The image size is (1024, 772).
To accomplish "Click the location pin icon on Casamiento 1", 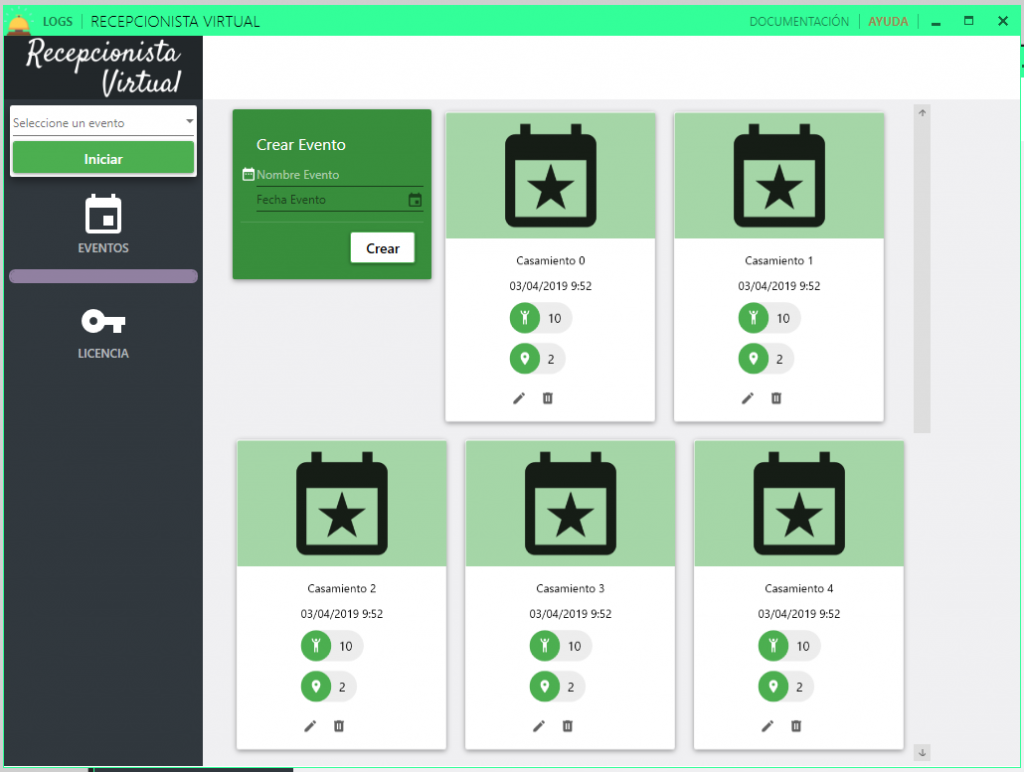I will pos(753,359).
